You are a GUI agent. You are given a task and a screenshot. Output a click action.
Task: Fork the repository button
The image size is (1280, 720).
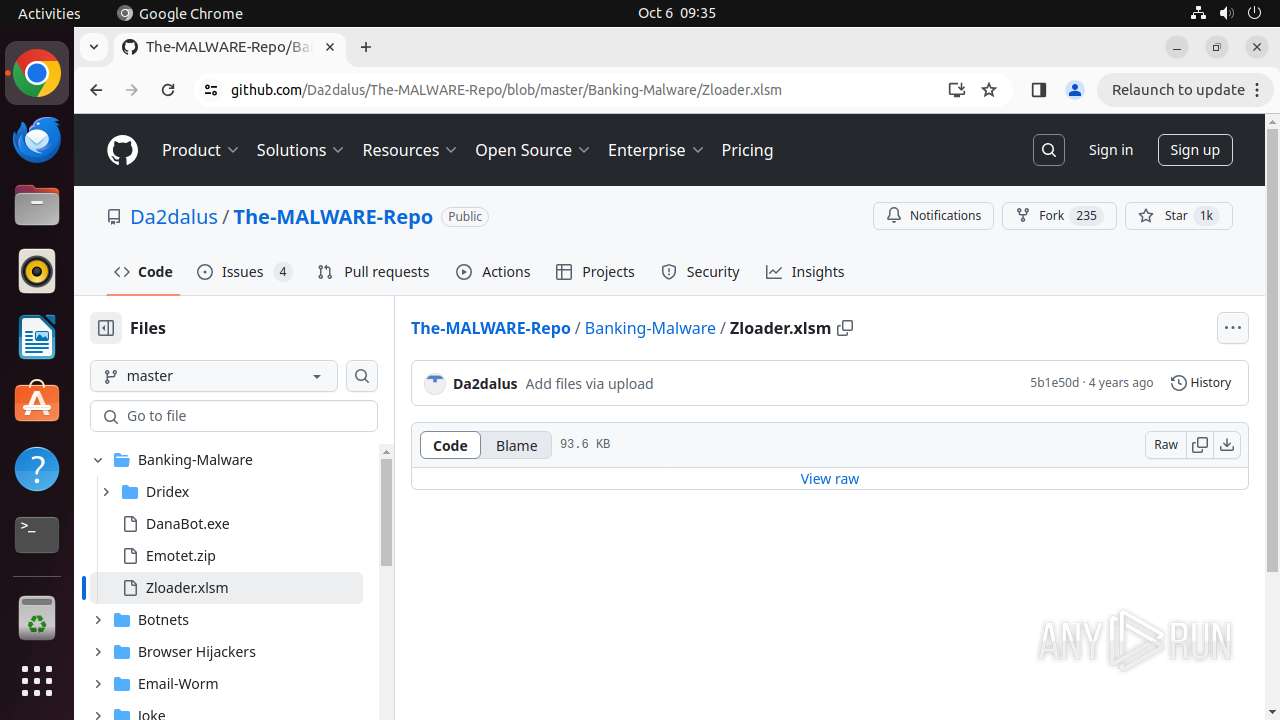point(1059,216)
